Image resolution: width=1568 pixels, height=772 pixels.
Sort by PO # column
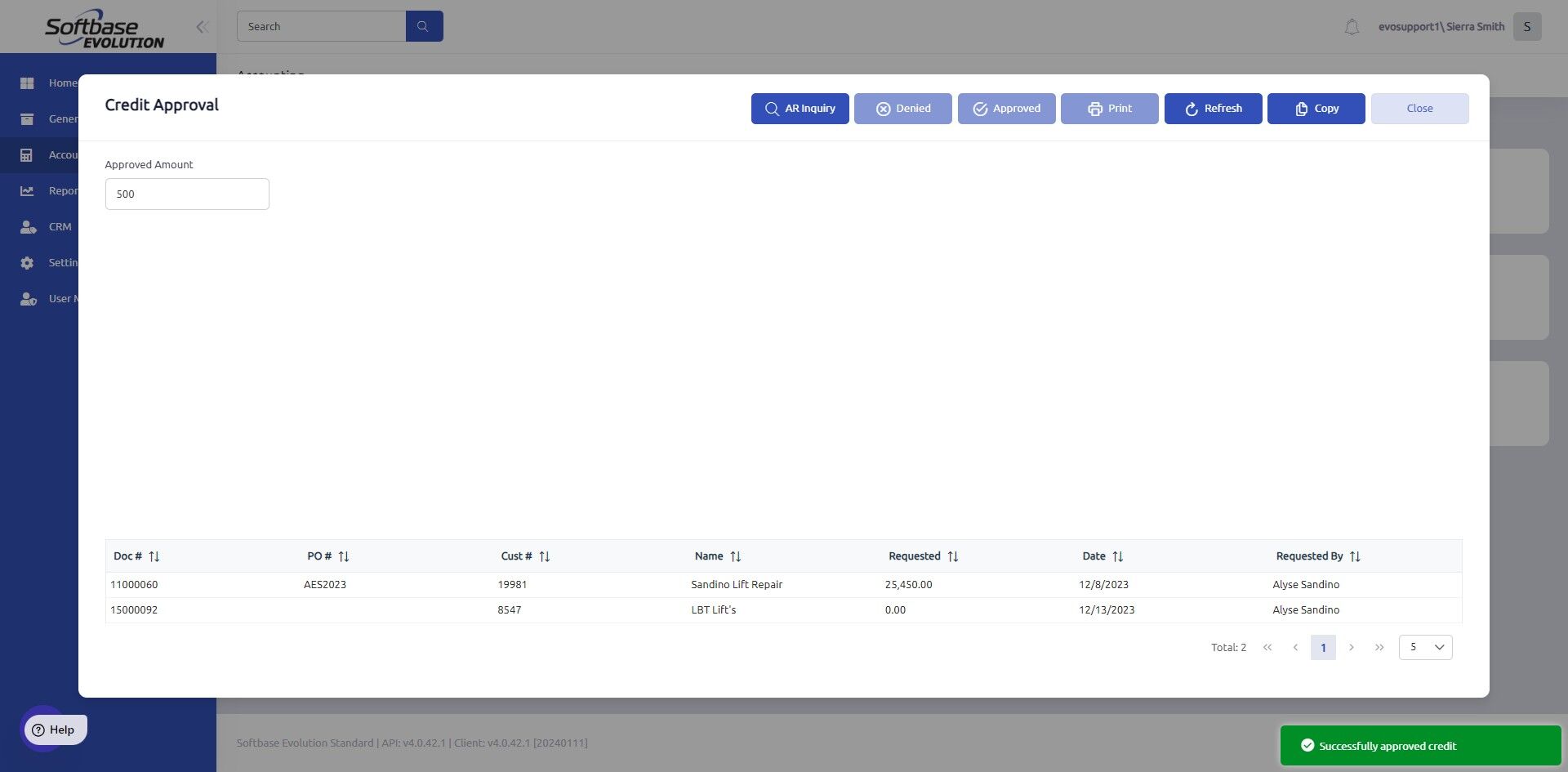pos(344,556)
